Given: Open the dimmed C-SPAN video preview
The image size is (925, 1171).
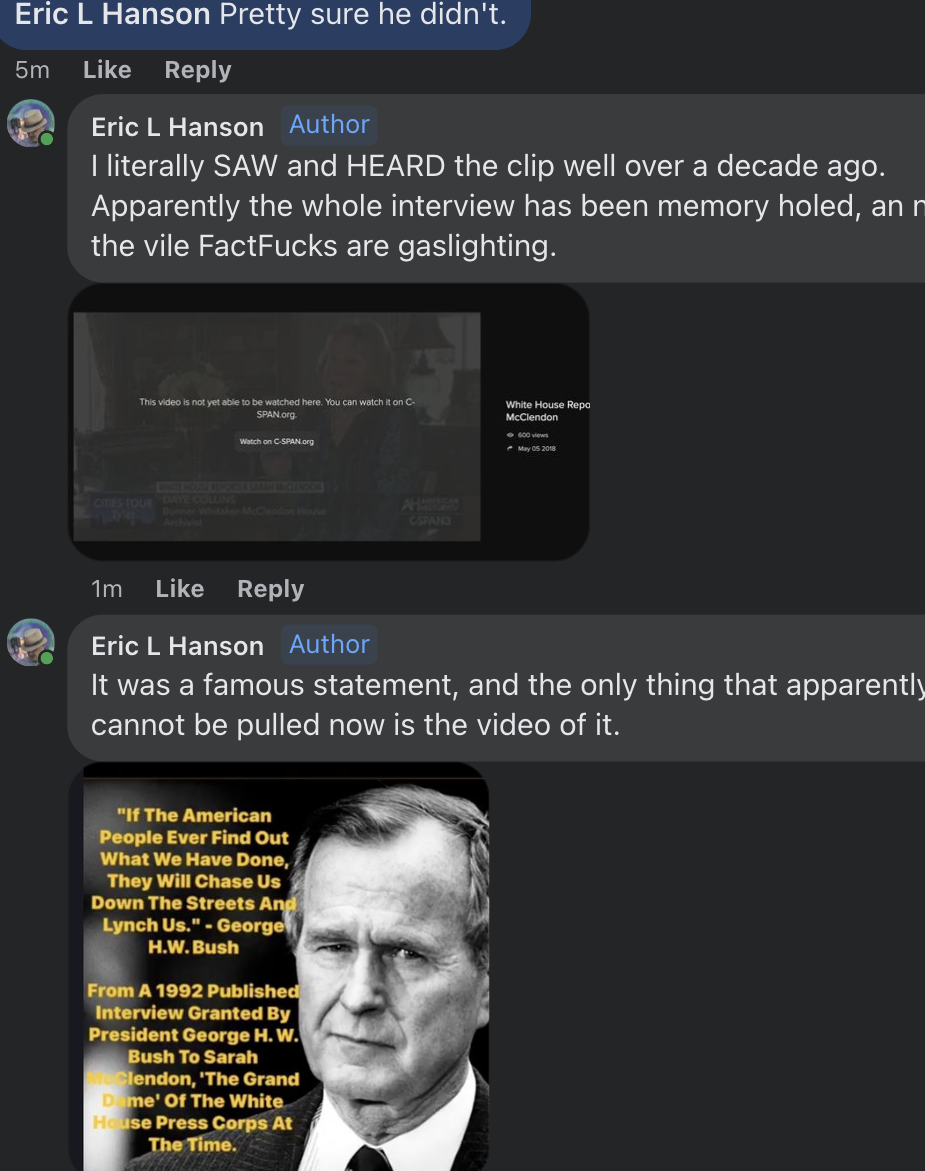Looking at the screenshot, I should pos(277,427).
